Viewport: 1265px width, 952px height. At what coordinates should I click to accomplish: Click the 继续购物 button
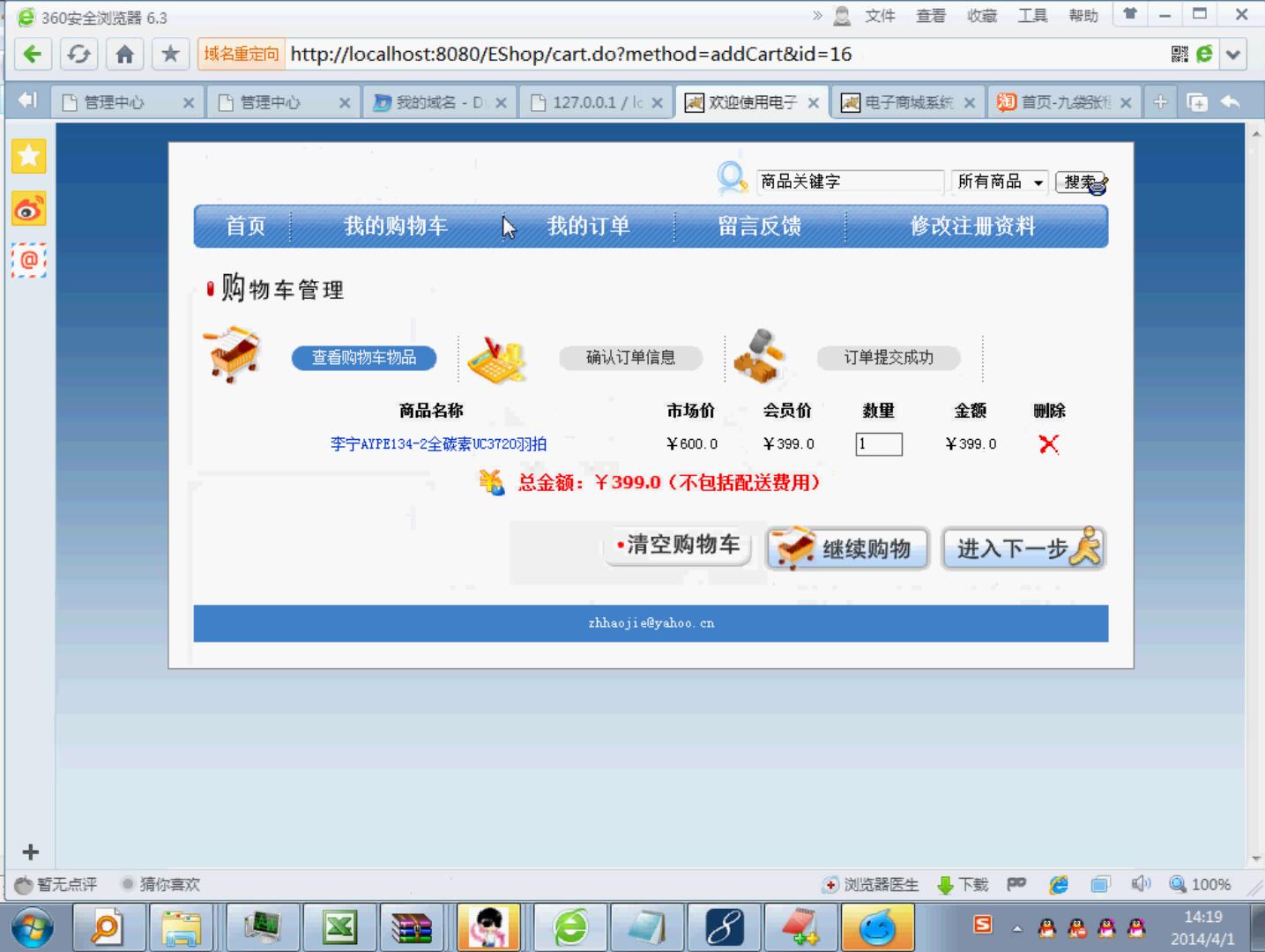[x=847, y=548]
